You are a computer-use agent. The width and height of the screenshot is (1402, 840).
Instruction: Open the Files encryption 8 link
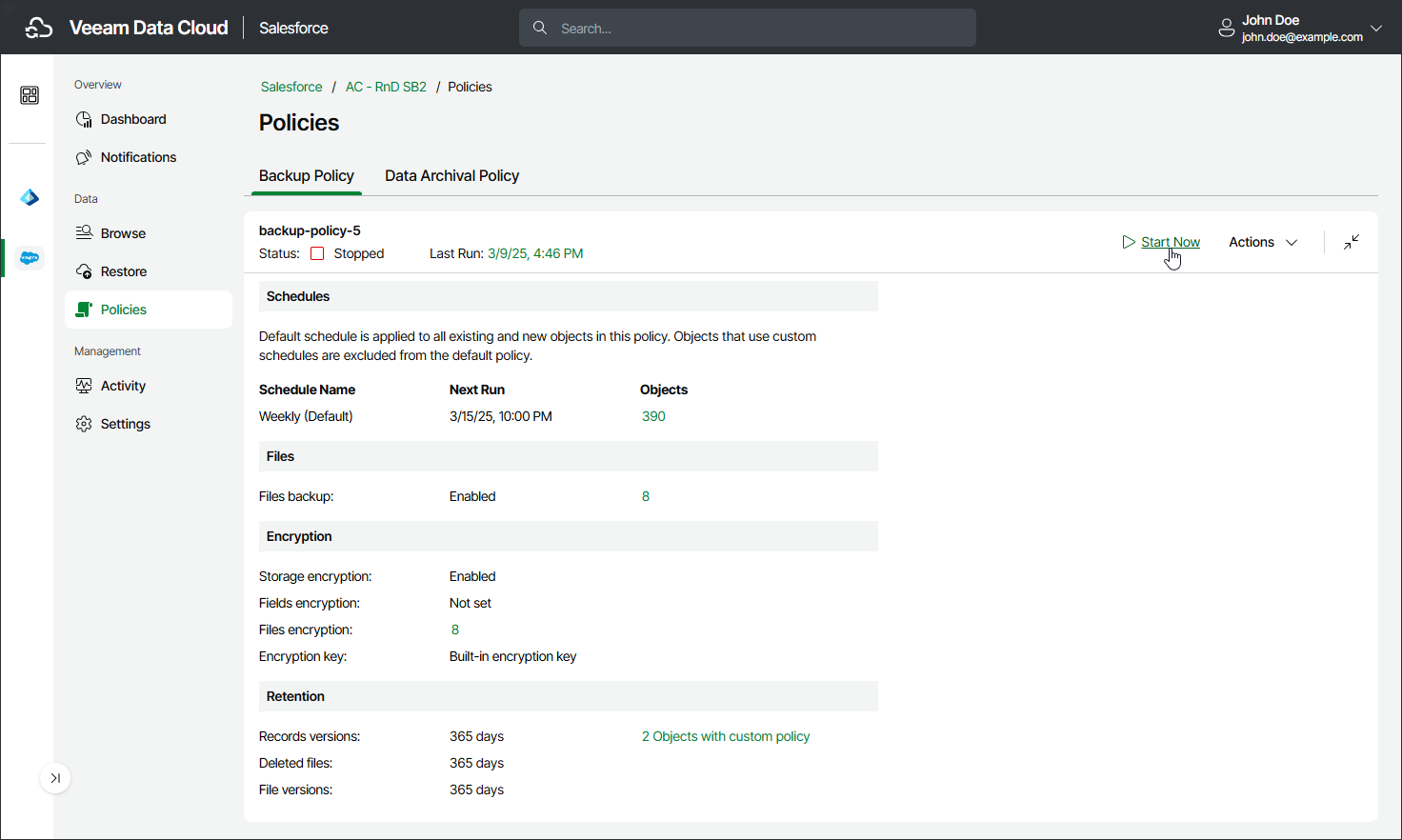(x=455, y=630)
